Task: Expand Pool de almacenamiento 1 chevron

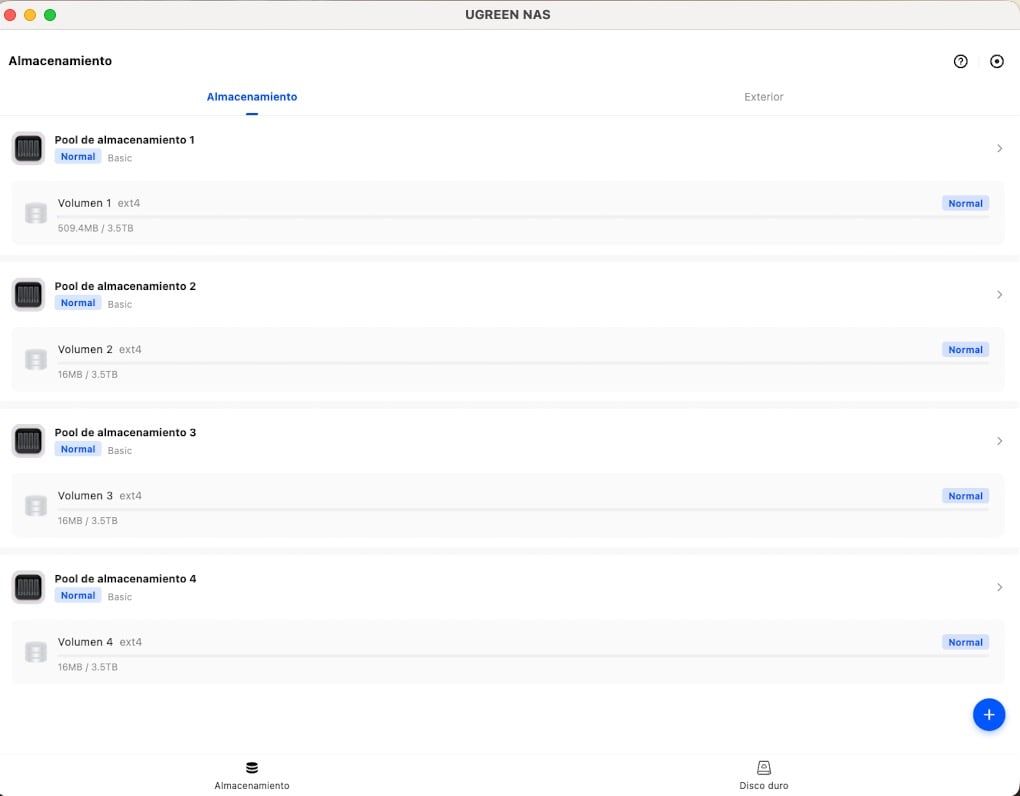Action: coord(999,148)
